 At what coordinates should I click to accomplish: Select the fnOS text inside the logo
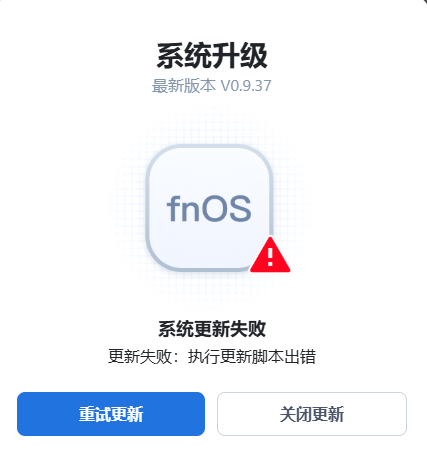[209, 209]
